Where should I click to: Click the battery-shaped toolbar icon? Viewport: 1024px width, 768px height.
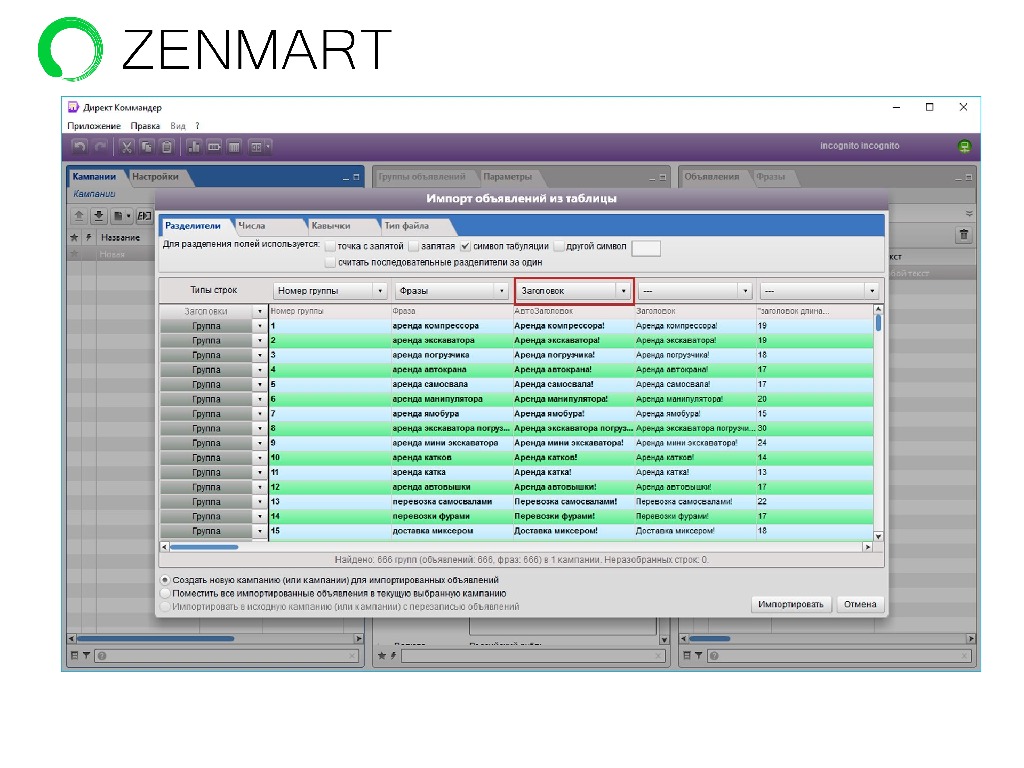pos(214,147)
